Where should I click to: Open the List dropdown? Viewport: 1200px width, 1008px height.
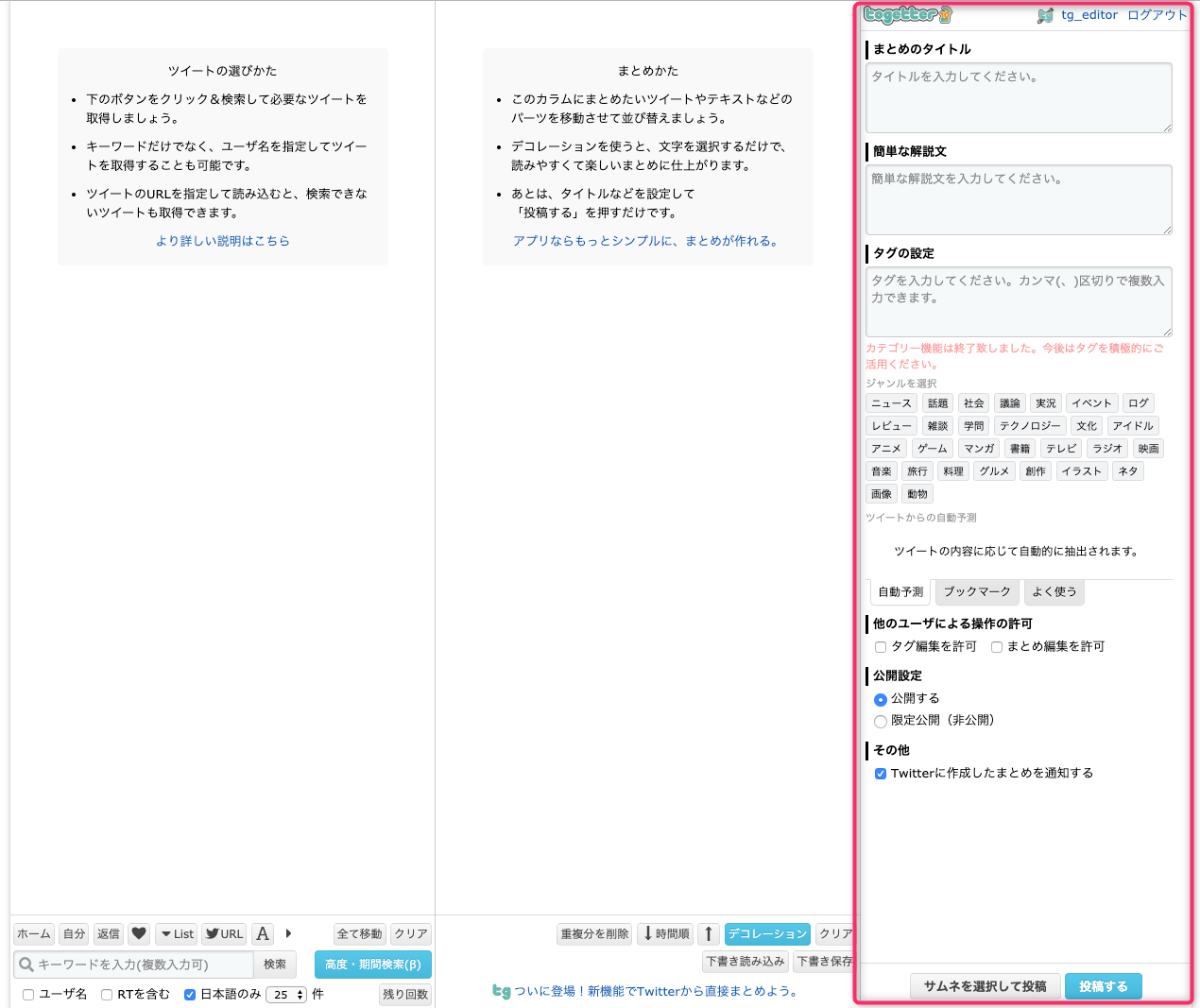tap(177, 934)
